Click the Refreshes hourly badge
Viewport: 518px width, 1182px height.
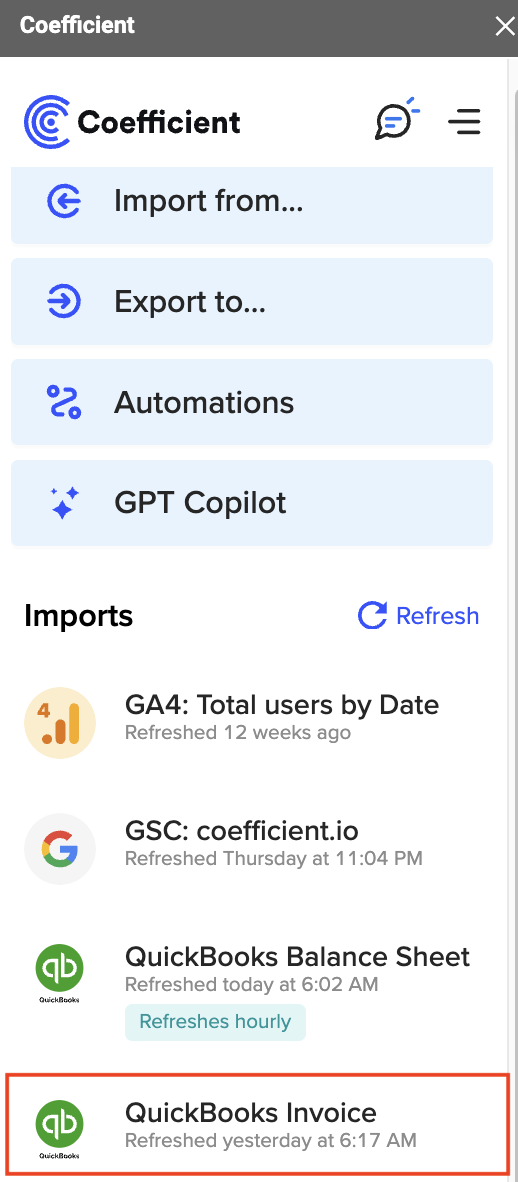tap(216, 1022)
